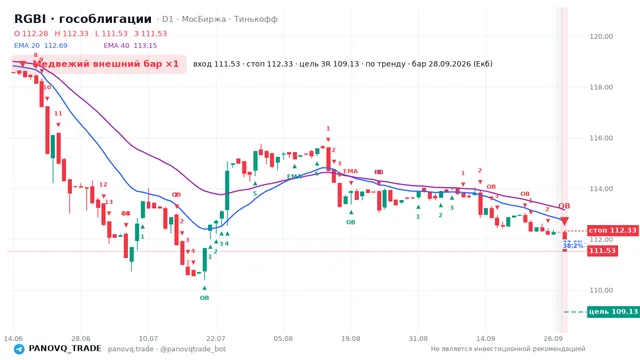Viewport: 640px width, 360px height.
Task: Click the 'D1 · МосБиржа · Тинькофф' subtitle
Action: tap(220, 19)
